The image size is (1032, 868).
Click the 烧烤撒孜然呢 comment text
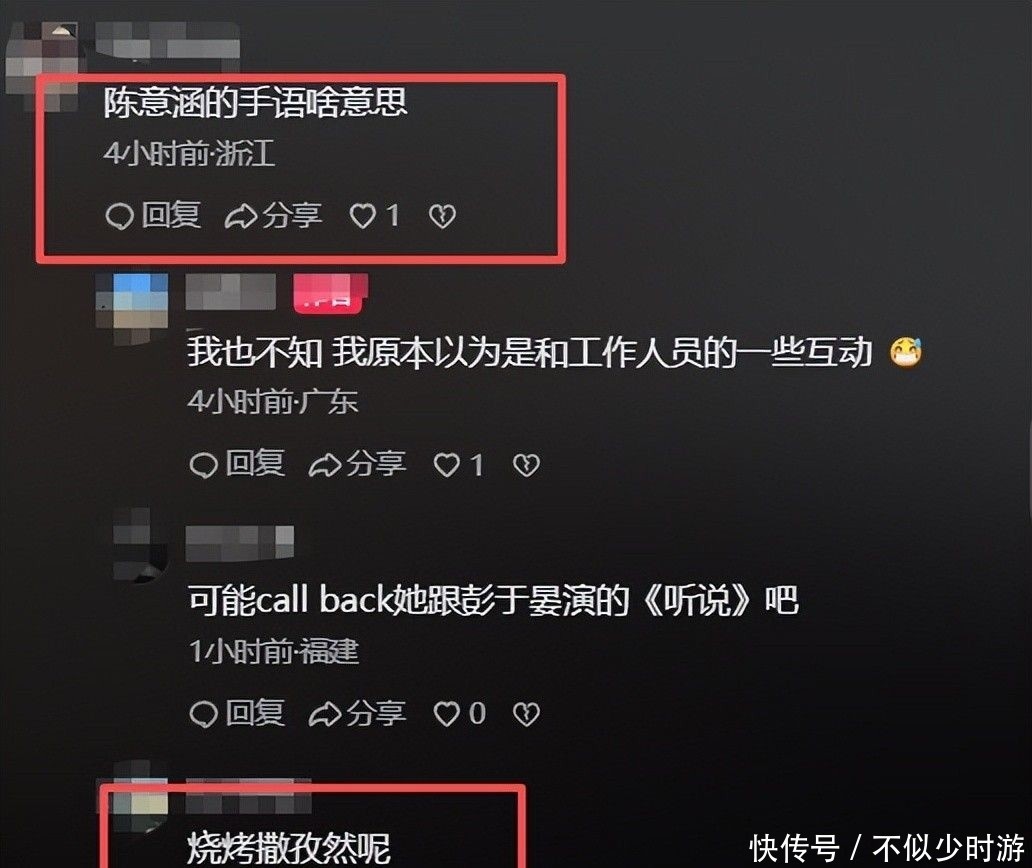(x=288, y=848)
